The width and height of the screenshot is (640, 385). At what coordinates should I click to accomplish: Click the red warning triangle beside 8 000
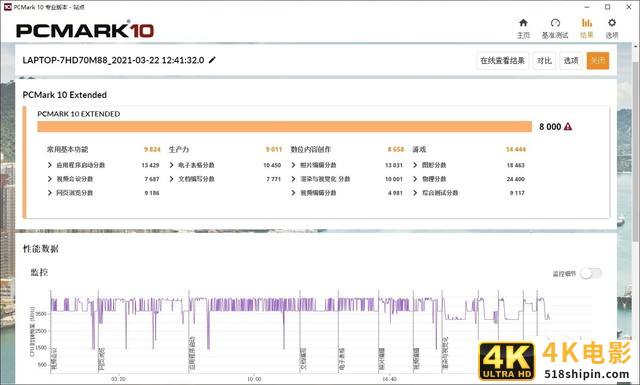(568, 127)
